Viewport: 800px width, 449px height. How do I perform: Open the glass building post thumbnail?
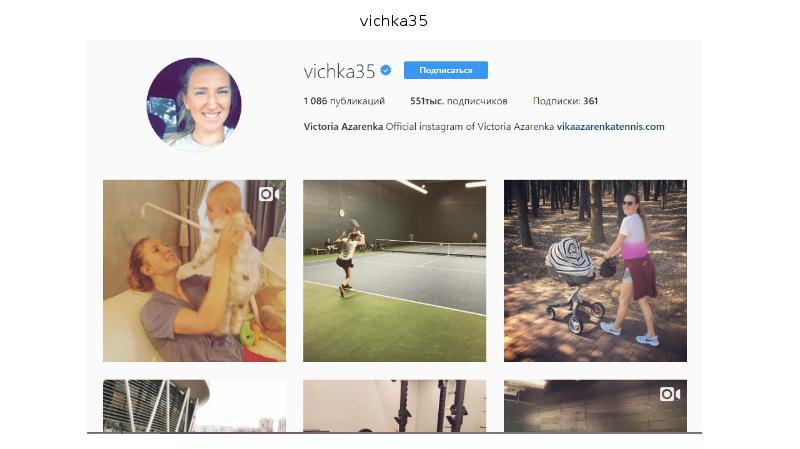click(x=194, y=406)
